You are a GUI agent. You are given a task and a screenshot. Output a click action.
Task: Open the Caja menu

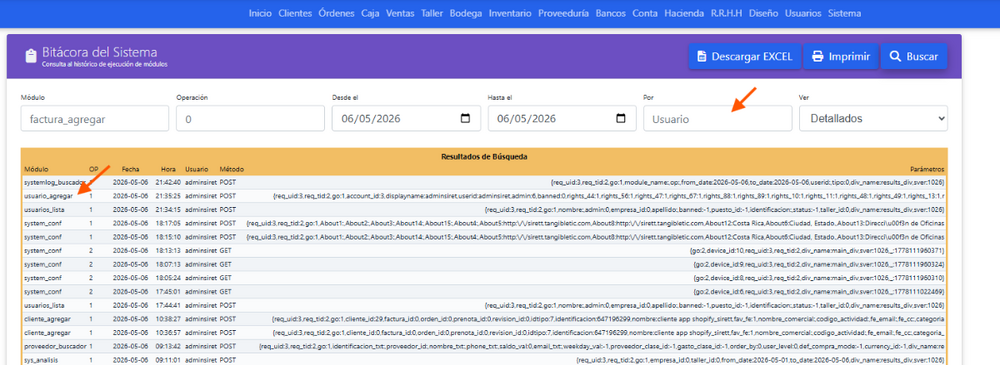point(370,13)
